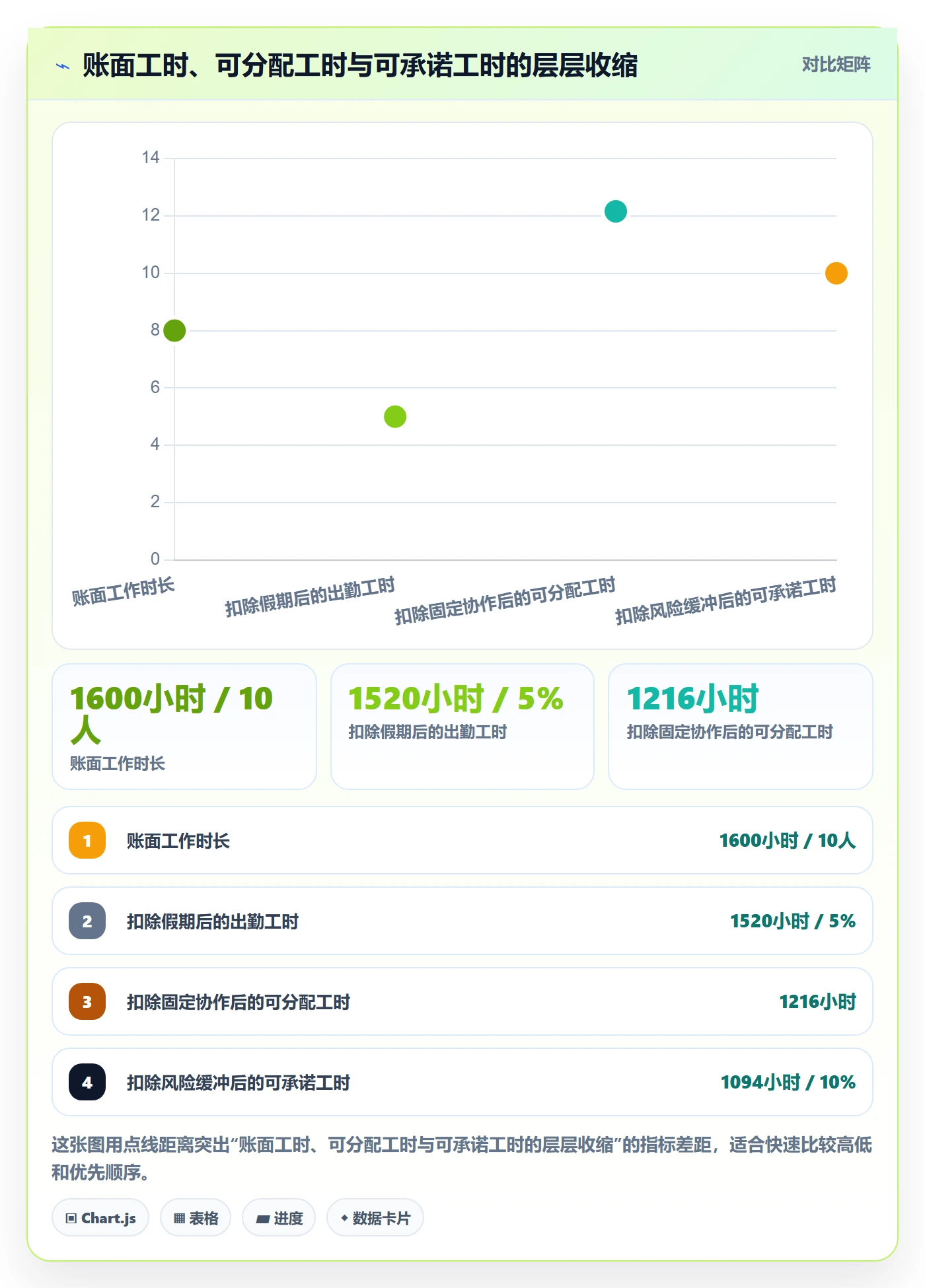Select the 扣除固定协作后的可分配工时 list row title
This screenshot has height=1288, width=925.
tap(239, 1002)
